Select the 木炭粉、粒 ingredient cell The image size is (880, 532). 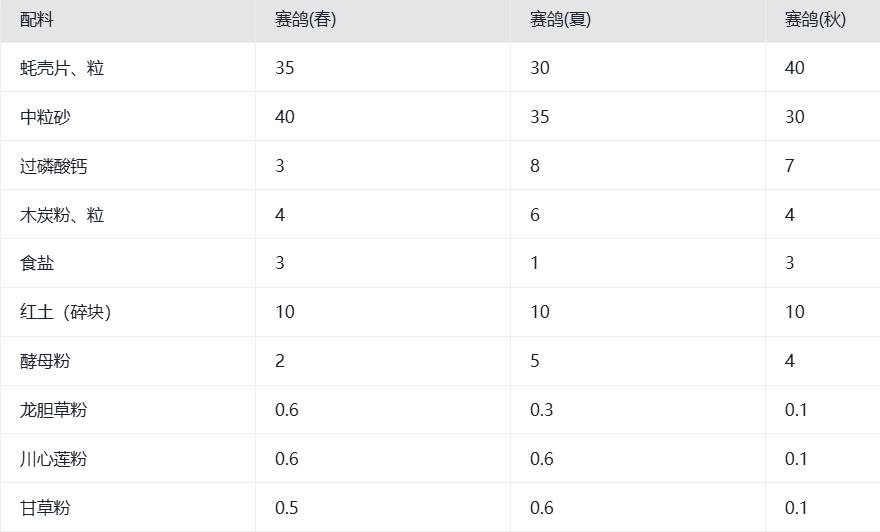62,215
